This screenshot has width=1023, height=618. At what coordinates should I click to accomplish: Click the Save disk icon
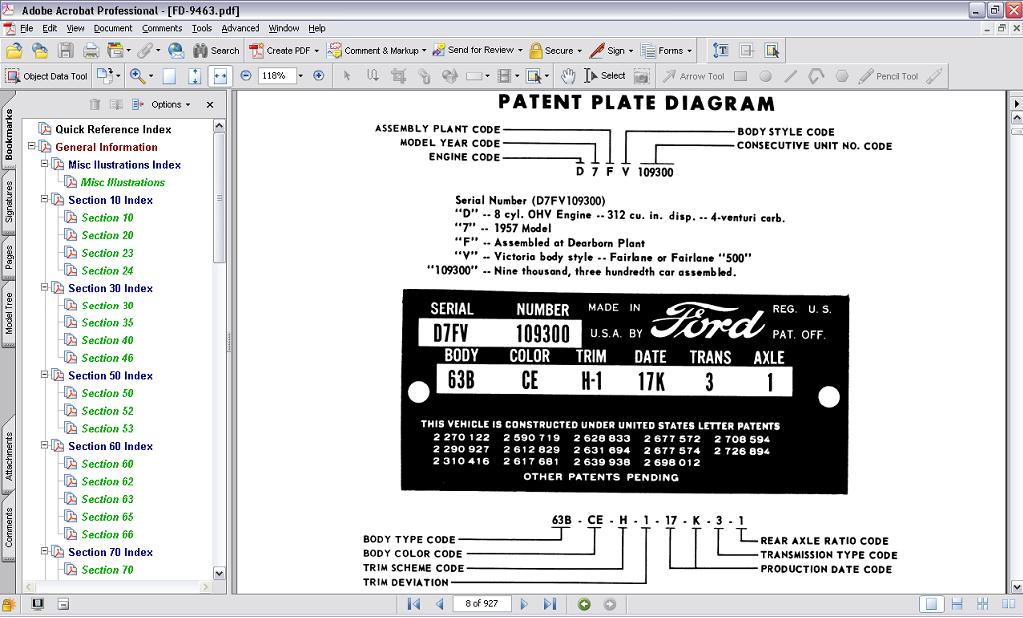tap(66, 50)
